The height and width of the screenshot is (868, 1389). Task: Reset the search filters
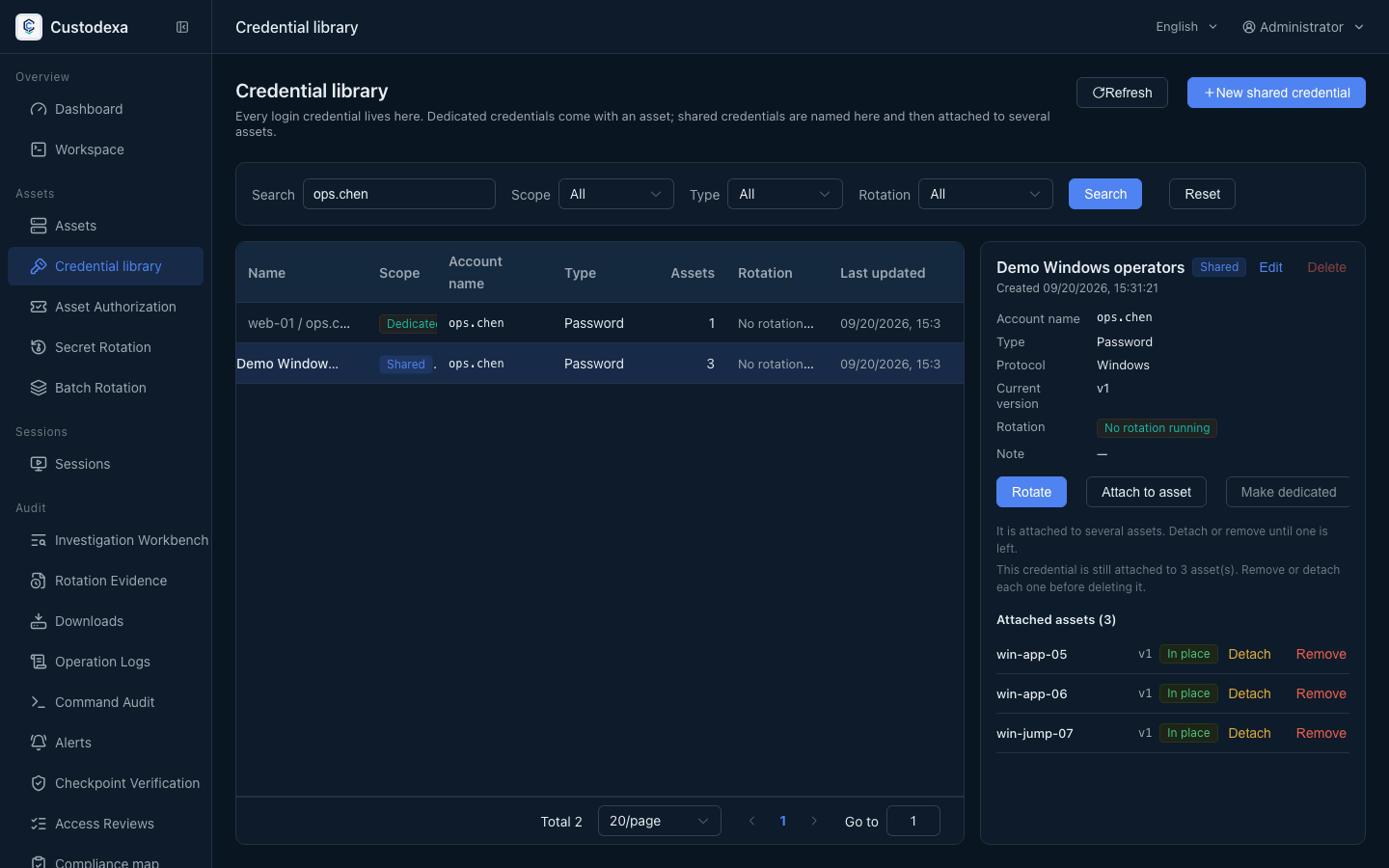[1202, 194]
